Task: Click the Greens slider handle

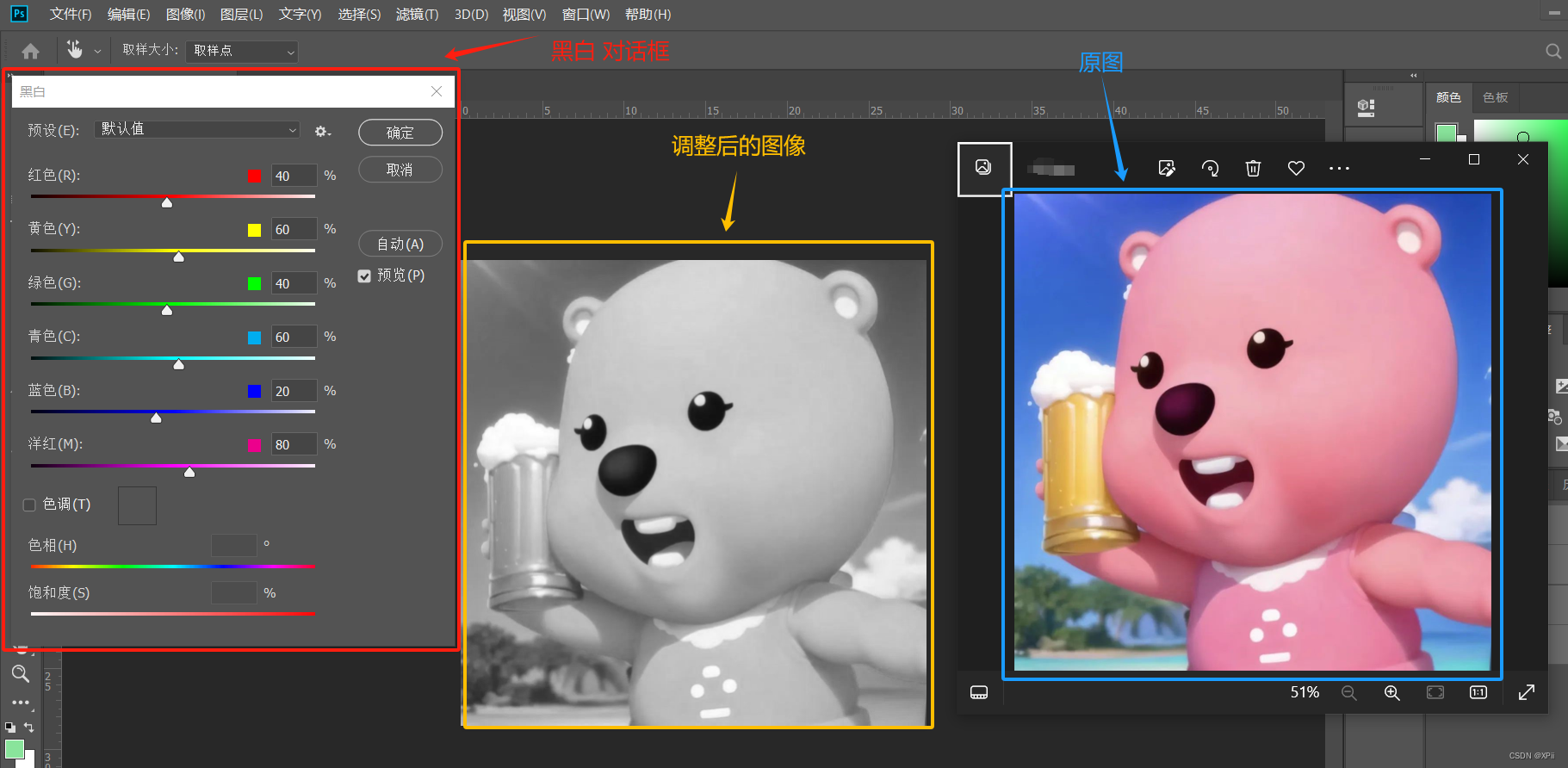Action: point(167,310)
